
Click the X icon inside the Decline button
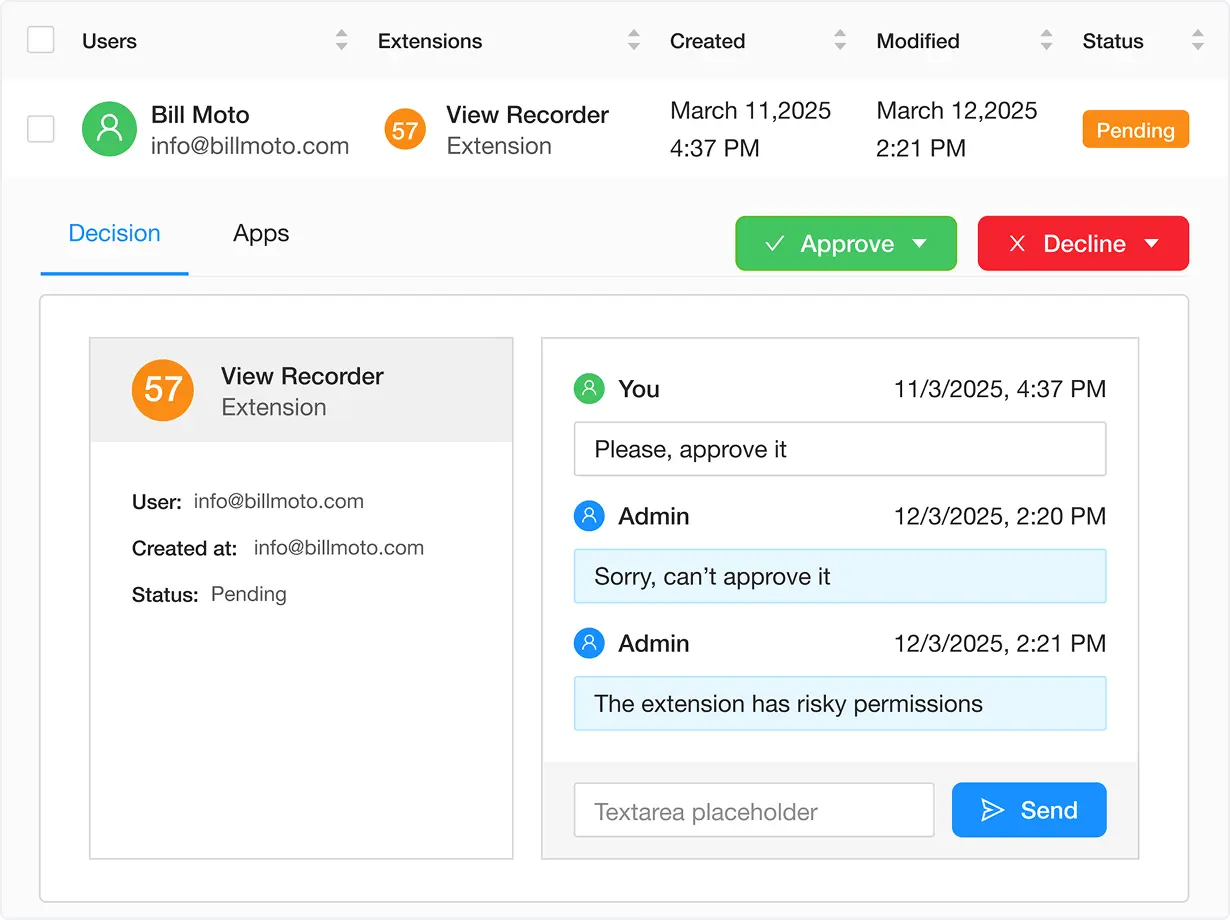click(x=1017, y=243)
